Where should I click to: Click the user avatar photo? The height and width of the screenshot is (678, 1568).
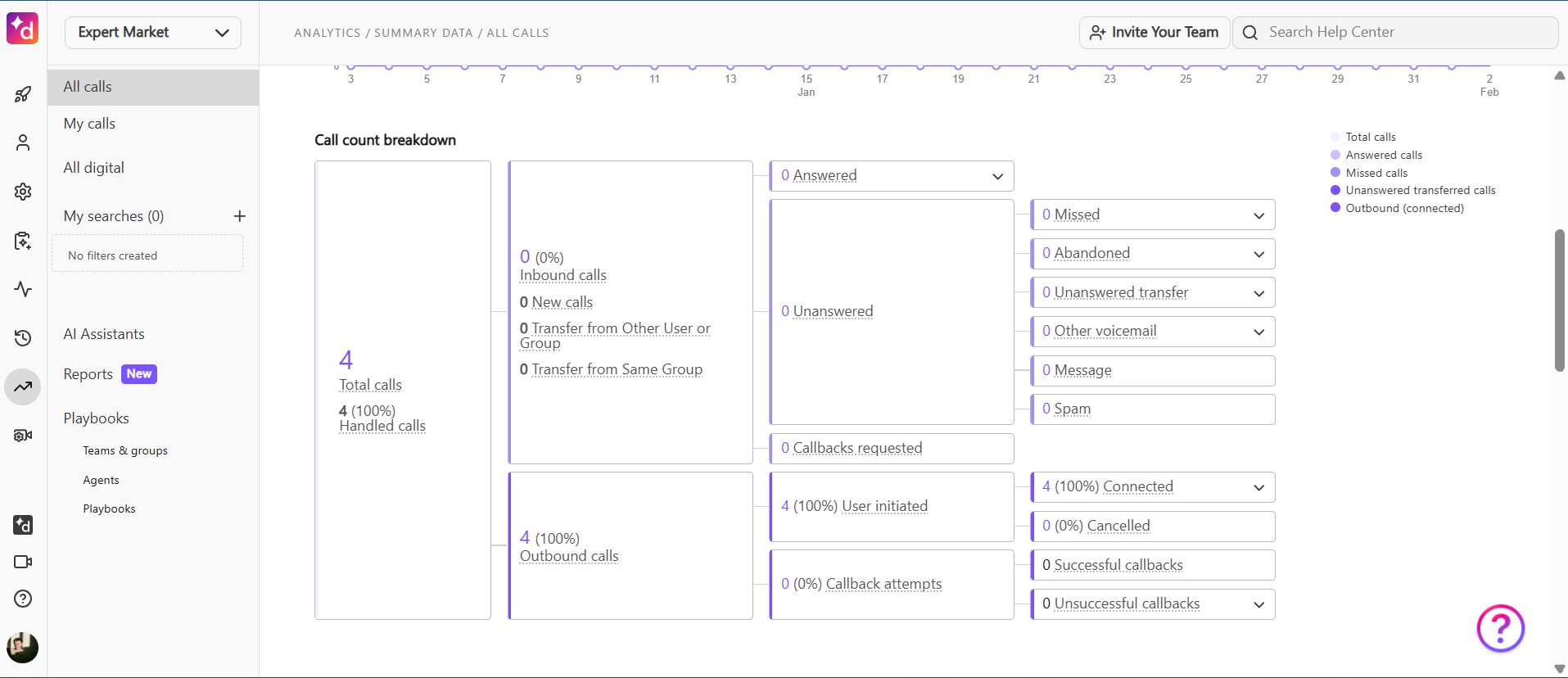[x=23, y=648]
